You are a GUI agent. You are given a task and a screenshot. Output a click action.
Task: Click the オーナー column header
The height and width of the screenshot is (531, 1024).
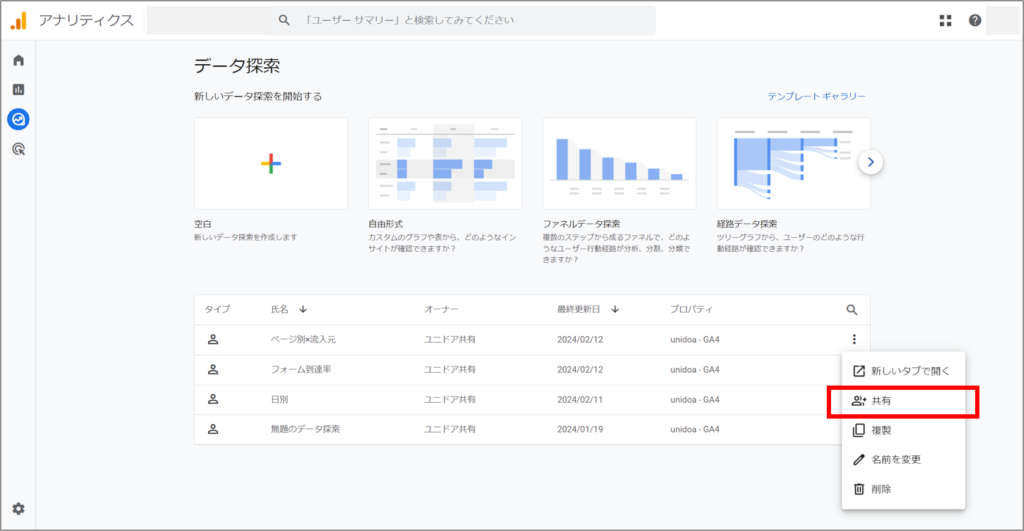click(441, 310)
